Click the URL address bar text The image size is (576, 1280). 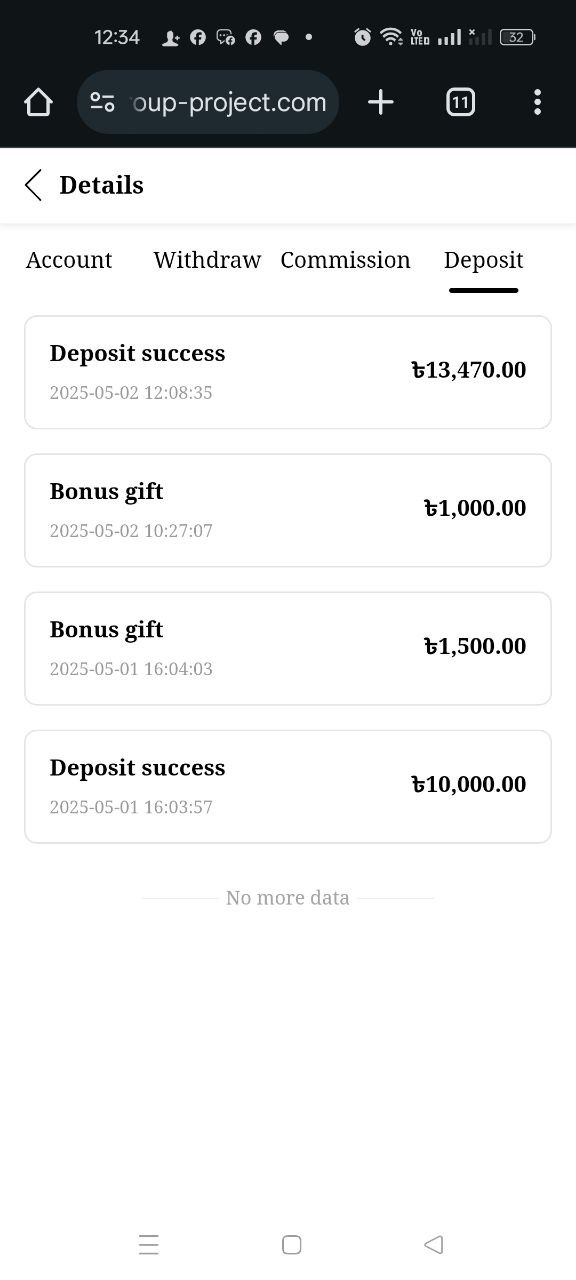[229, 102]
